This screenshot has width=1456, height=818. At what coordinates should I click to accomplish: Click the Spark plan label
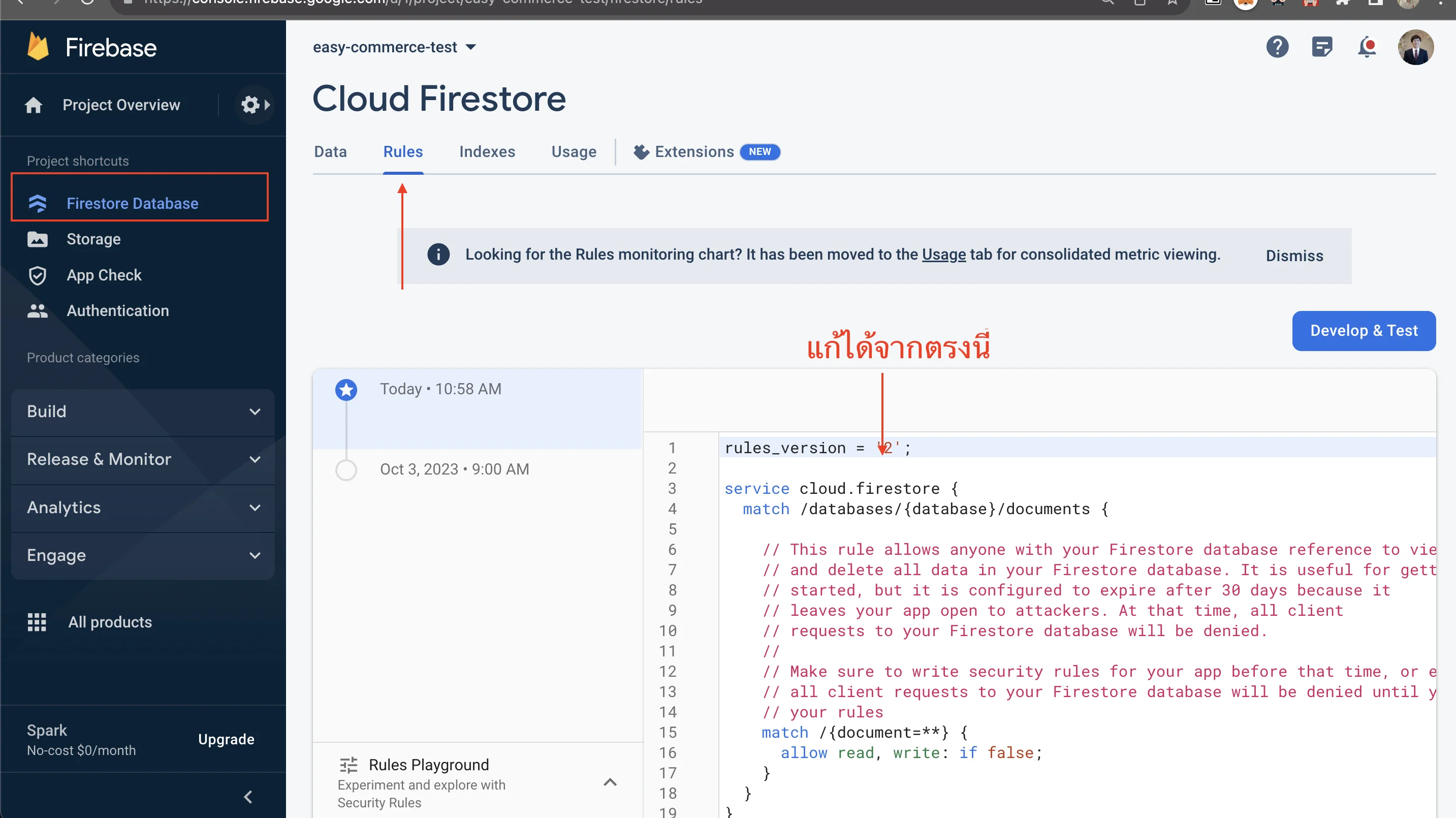pos(47,730)
